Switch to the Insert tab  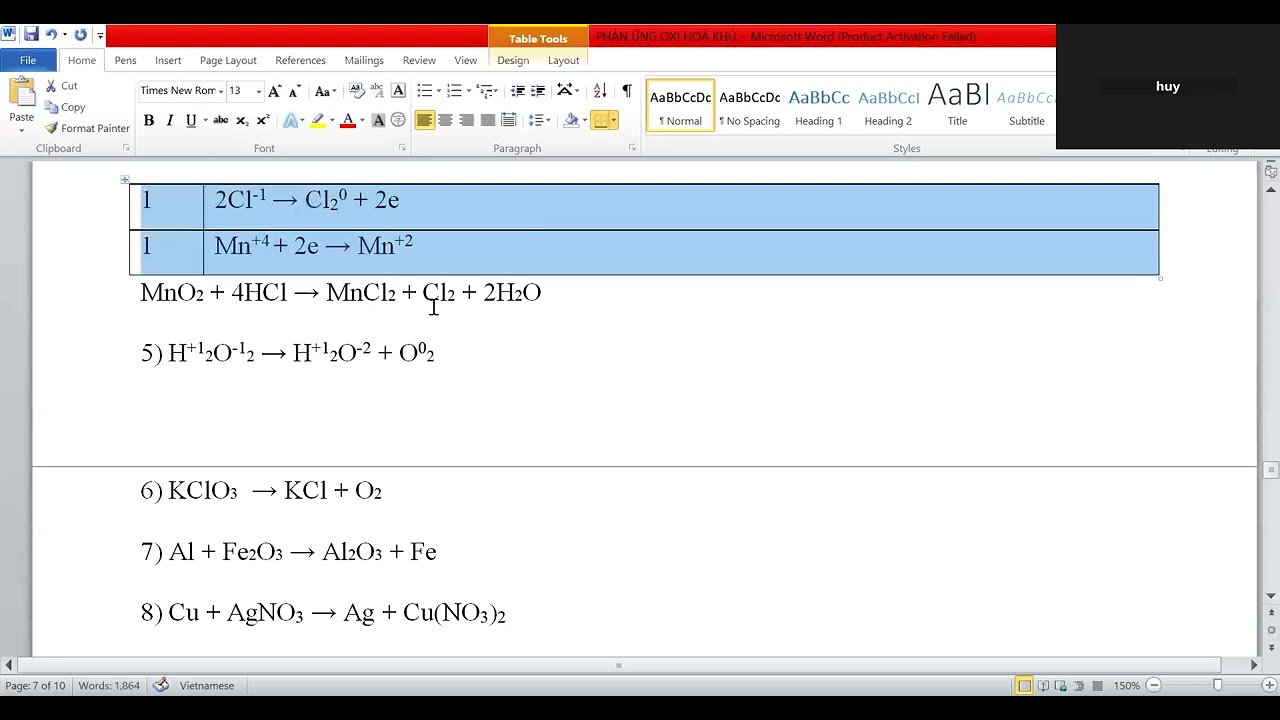[168, 60]
